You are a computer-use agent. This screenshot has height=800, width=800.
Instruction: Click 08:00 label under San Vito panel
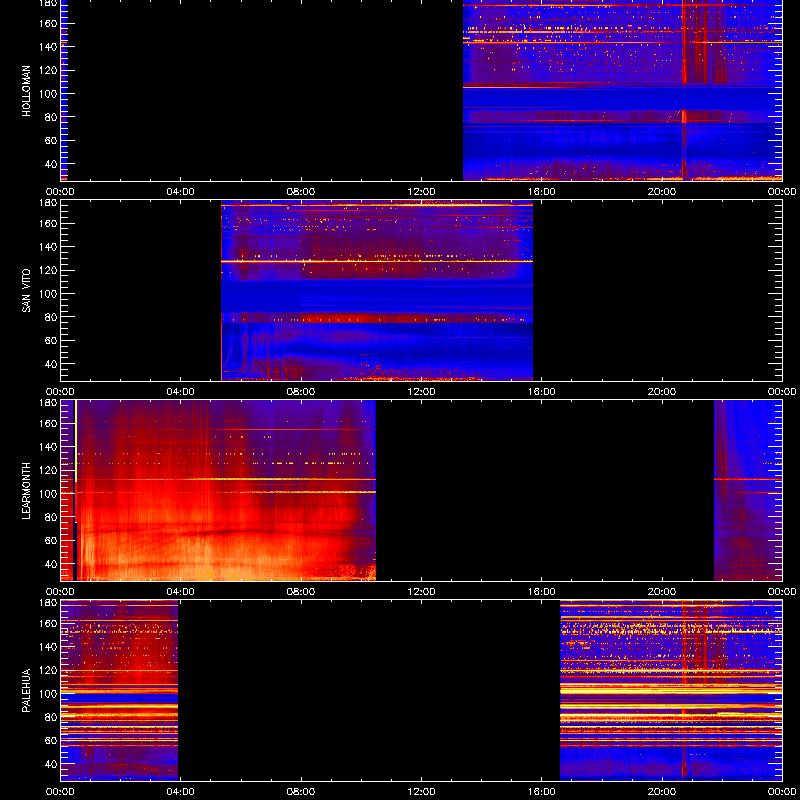(301, 392)
